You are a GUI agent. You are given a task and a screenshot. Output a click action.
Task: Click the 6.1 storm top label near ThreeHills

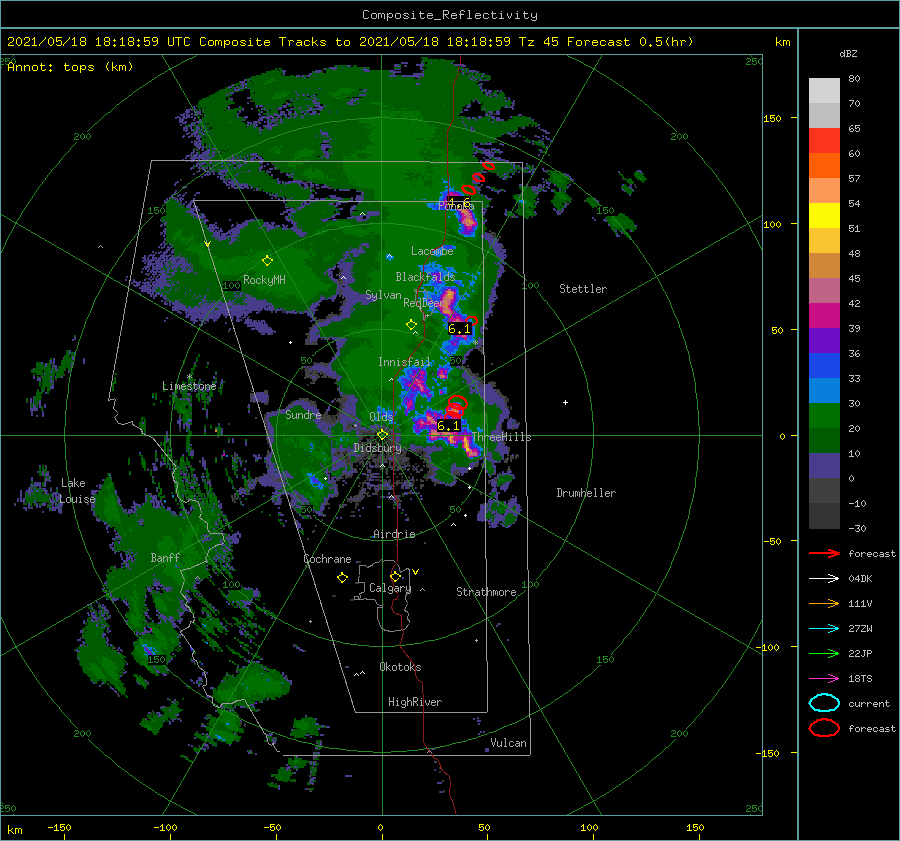pos(448,426)
